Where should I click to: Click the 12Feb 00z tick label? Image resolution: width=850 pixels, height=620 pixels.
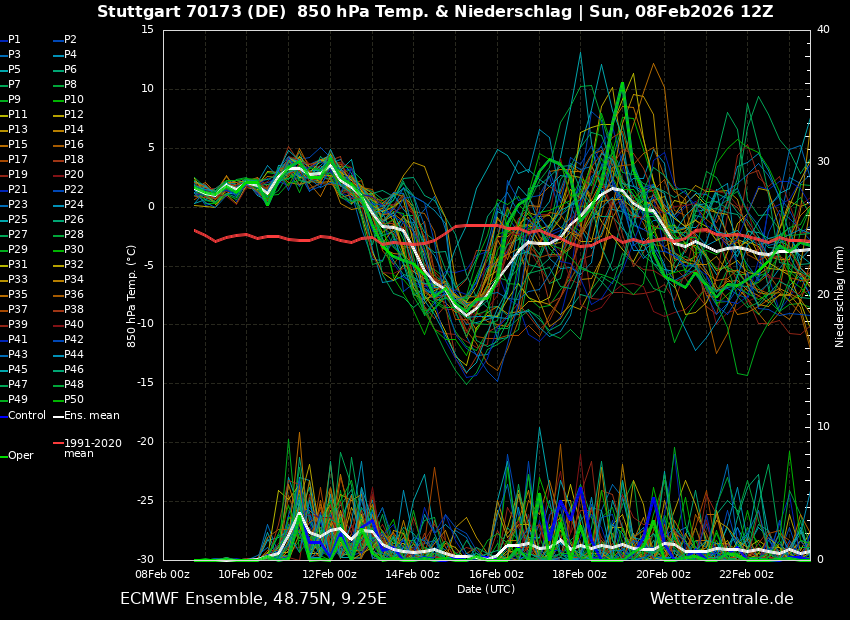329,574
